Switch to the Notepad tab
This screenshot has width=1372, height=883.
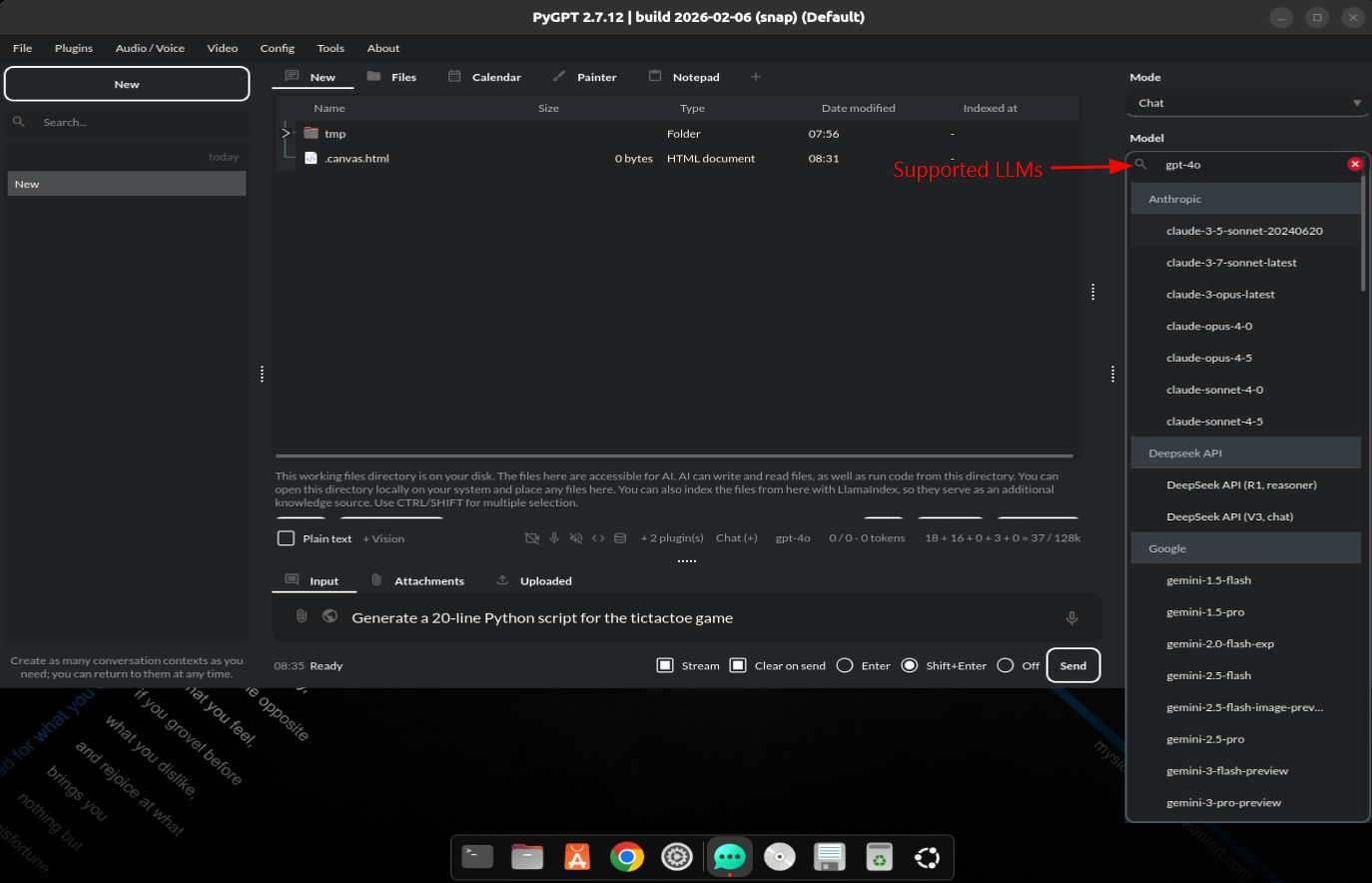[685, 77]
